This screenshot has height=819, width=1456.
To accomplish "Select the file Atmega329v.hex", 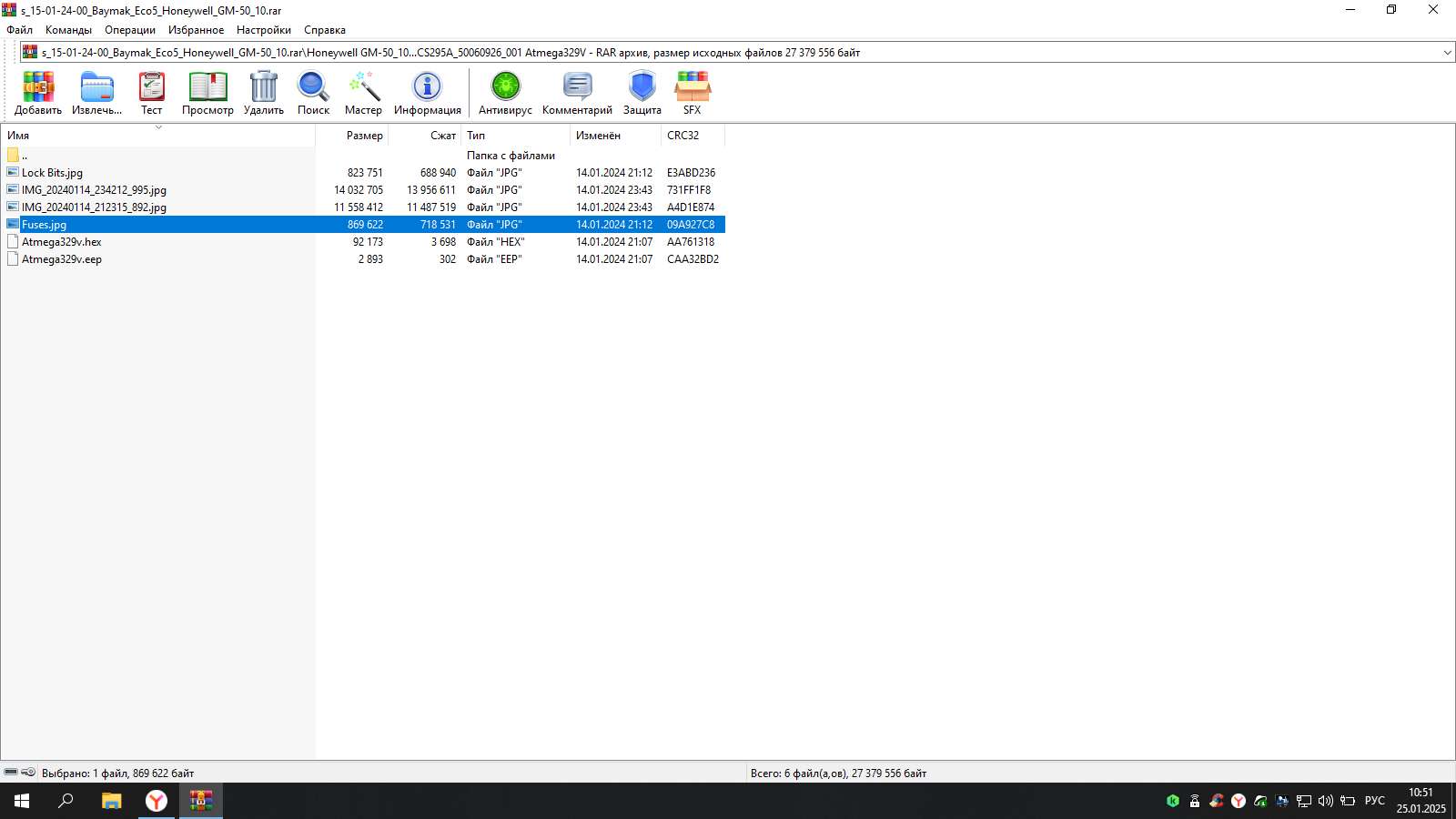I will 61,242.
